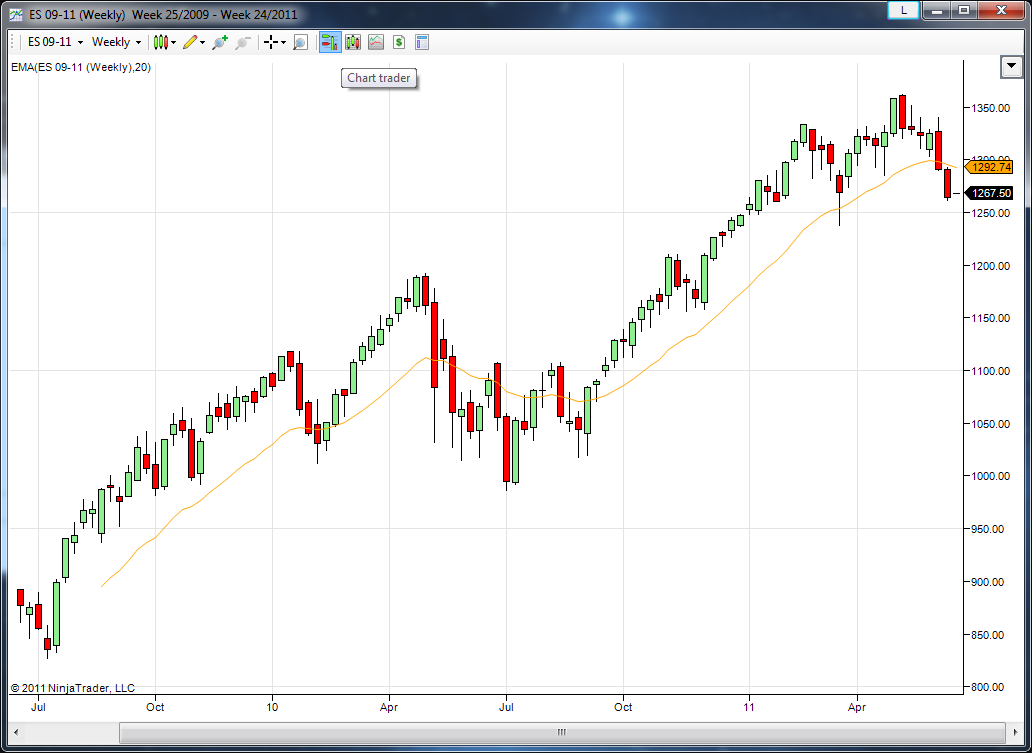Click the 1000.00 price axis label
The image size is (1032, 753).
pos(991,476)
